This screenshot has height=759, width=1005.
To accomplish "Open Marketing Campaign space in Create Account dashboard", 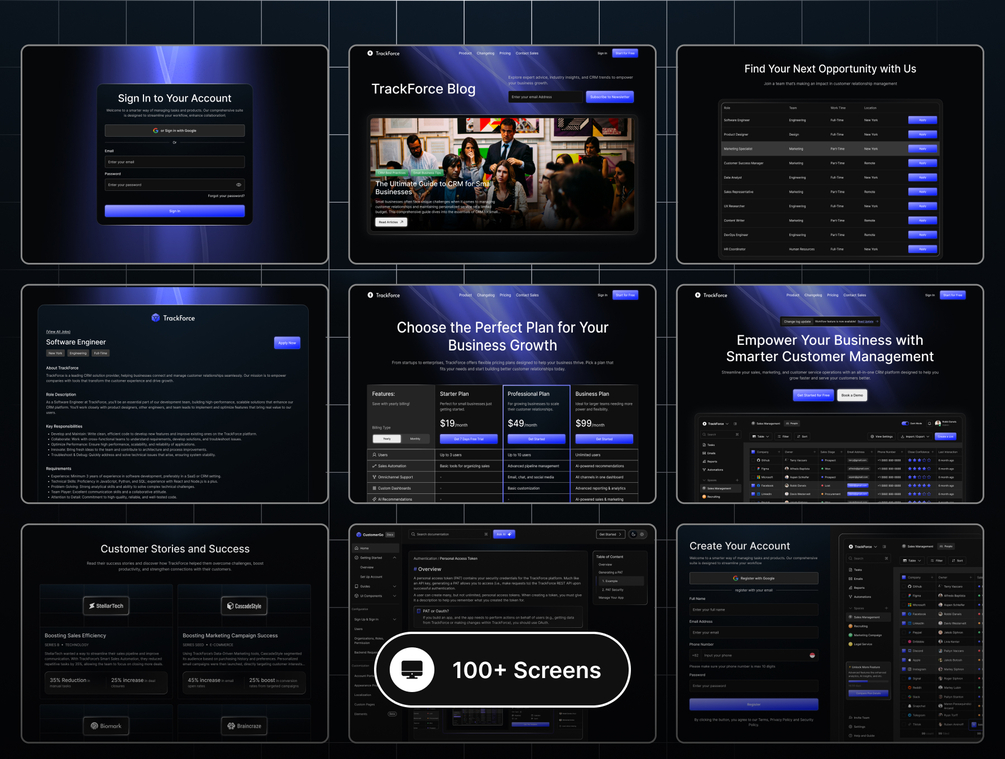I will point(866,635).
